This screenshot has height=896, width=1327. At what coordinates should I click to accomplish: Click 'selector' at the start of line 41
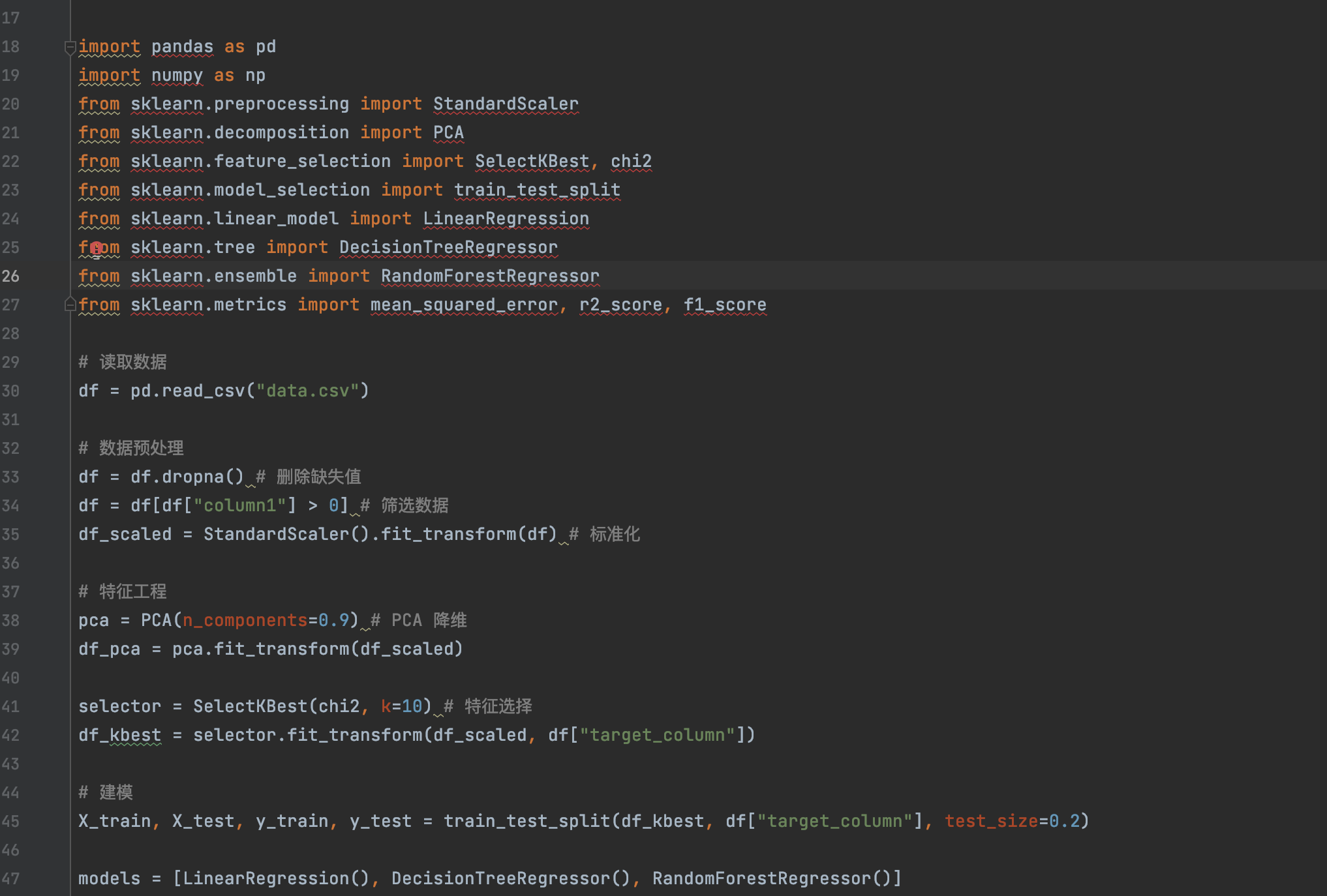click(119, 707)
